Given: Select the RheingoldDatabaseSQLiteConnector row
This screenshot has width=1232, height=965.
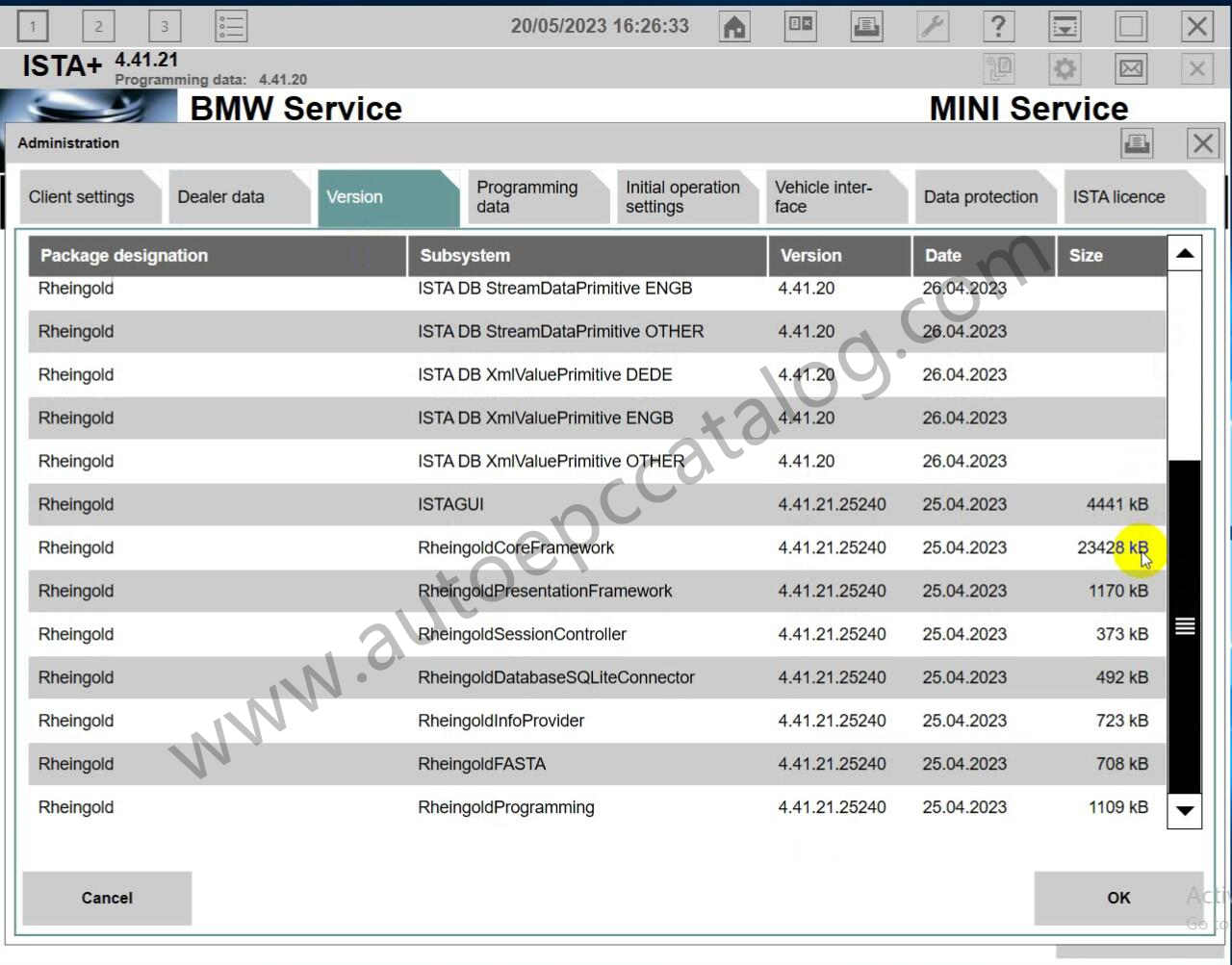Looking at the screenshot, I should (597, 678).
